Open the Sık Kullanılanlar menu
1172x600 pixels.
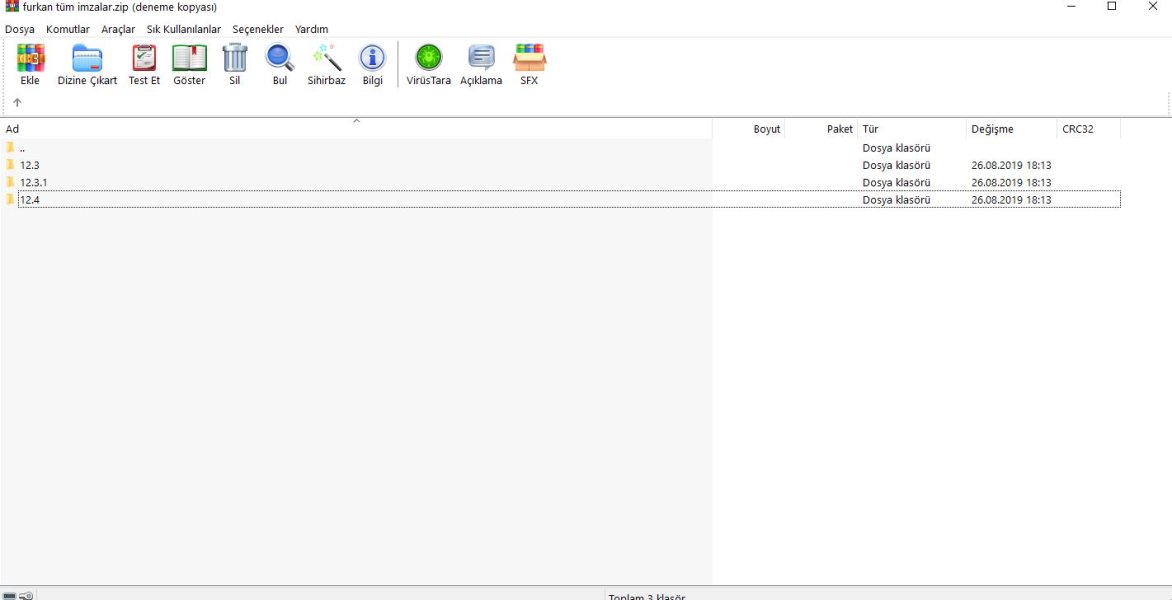184,29
